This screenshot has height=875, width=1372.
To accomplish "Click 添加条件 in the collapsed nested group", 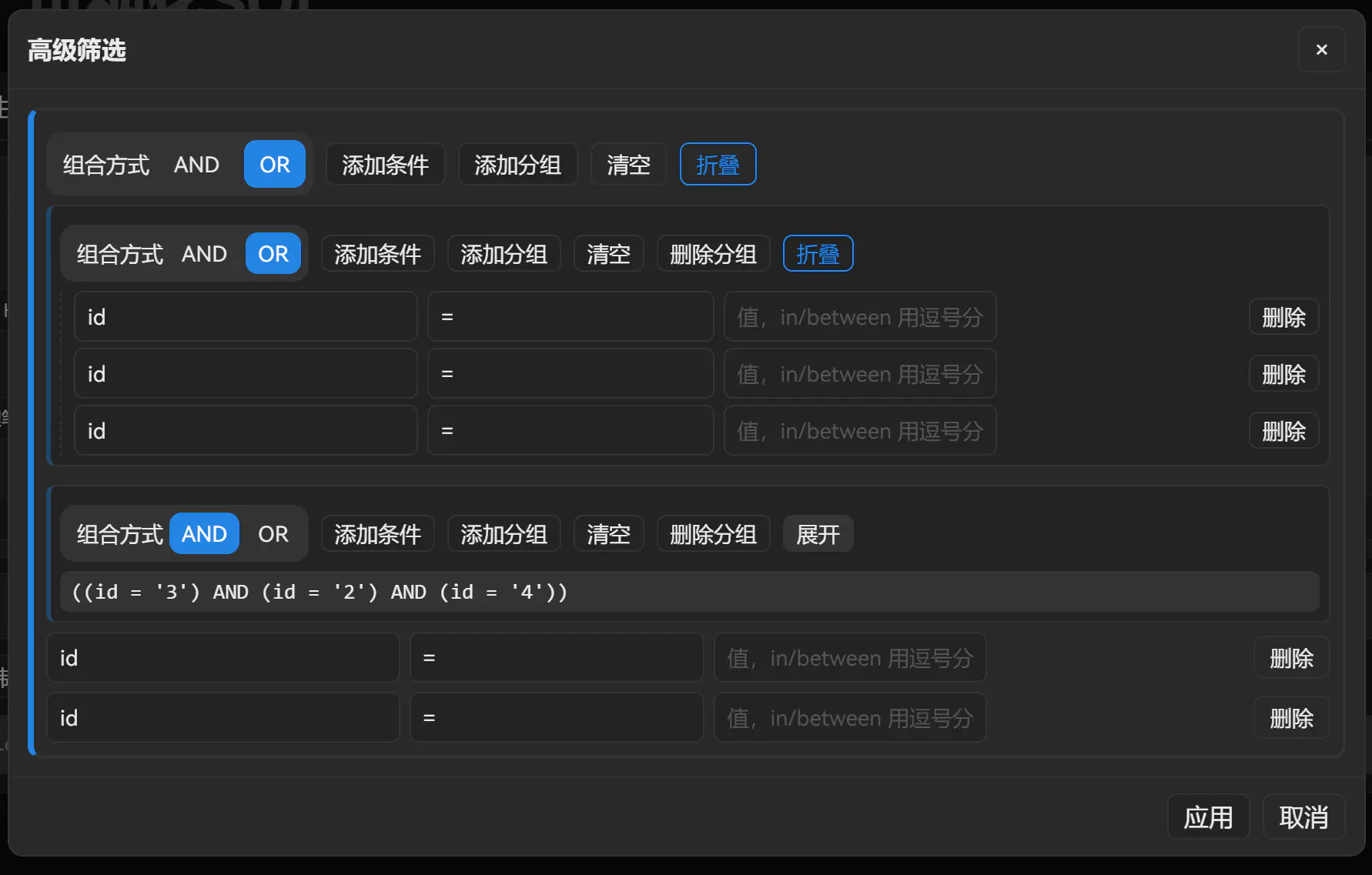I will pos(377,534).
